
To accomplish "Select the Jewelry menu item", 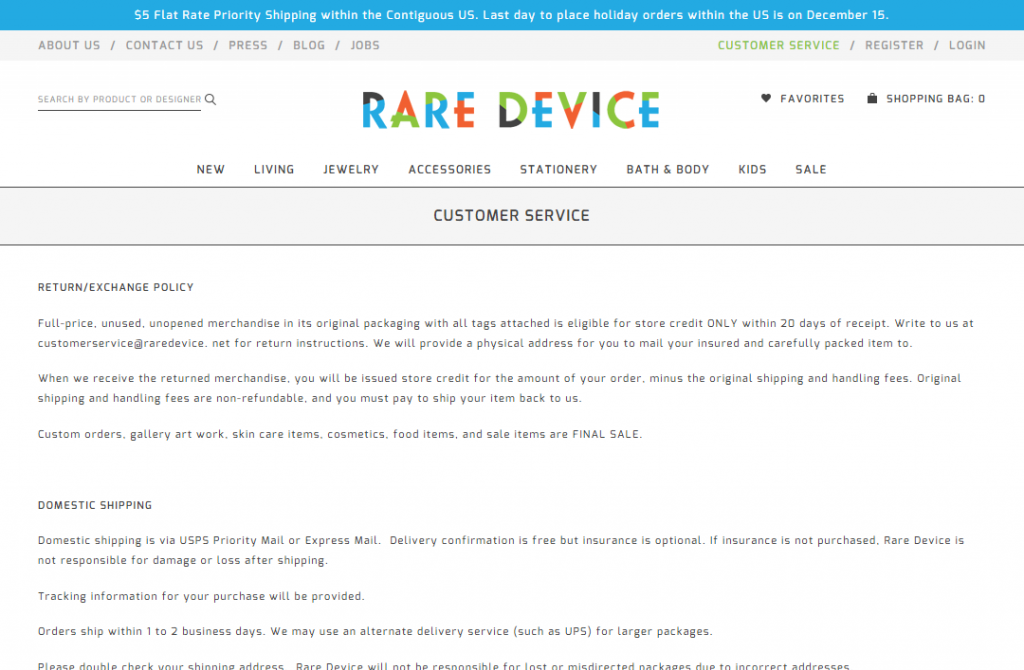I will tap(351, 169).
